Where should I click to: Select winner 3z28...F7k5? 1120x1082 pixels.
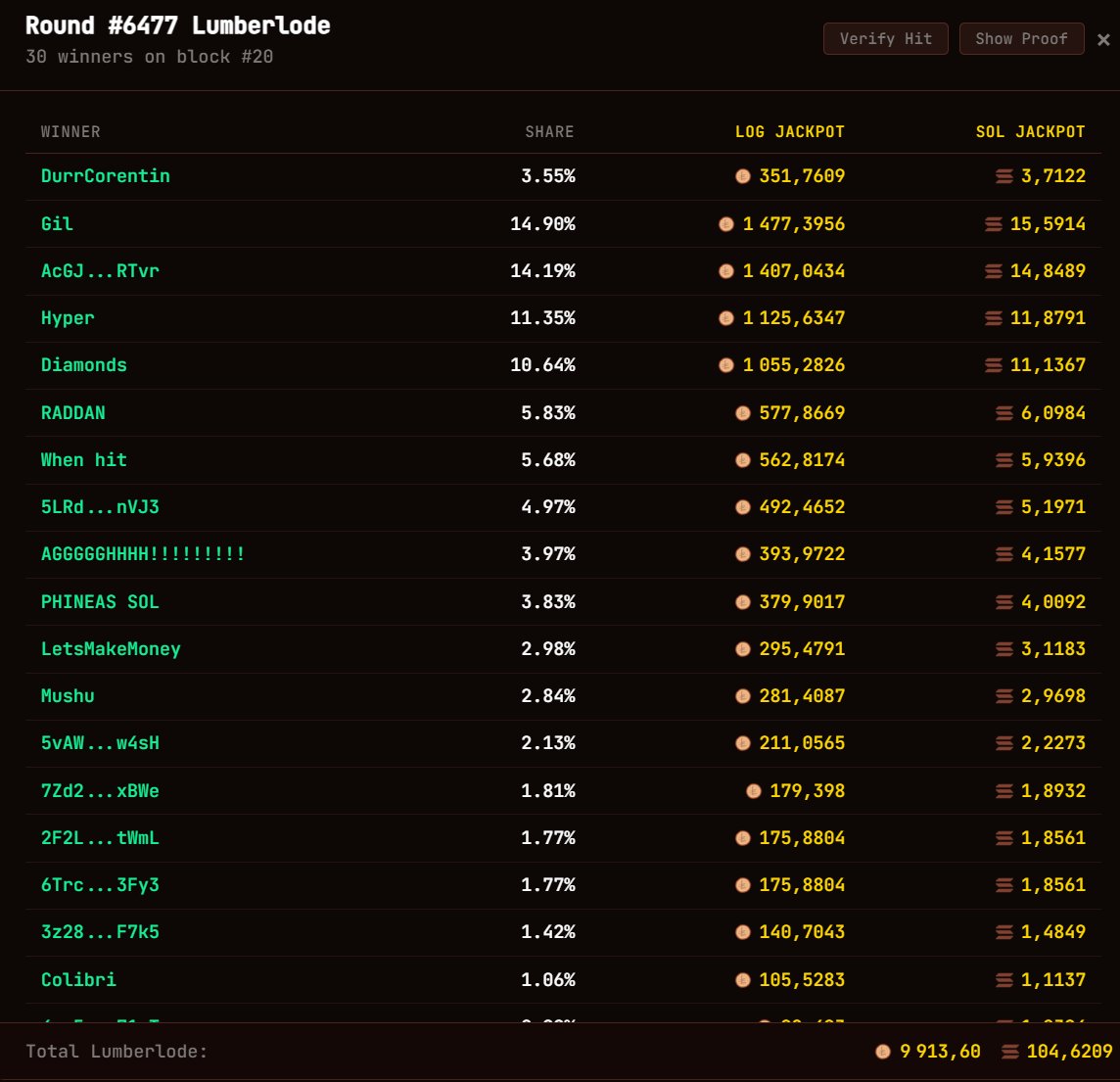pyautogui.click(x=100, y=933)
